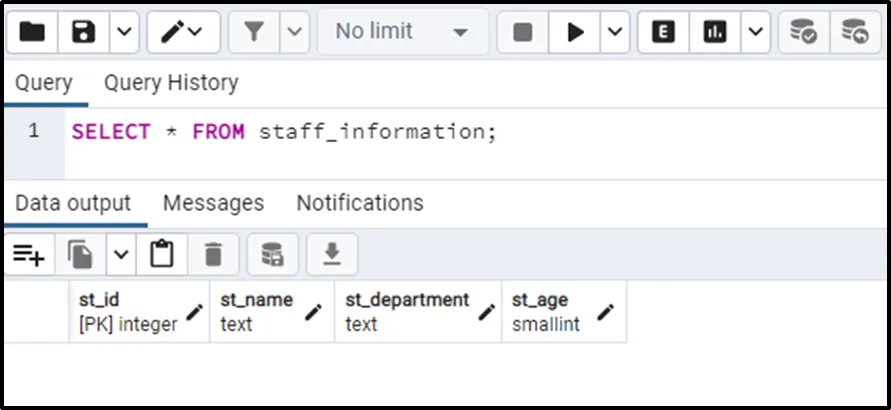
Task: Switch to the Query History tab
Action: (171, 83)
